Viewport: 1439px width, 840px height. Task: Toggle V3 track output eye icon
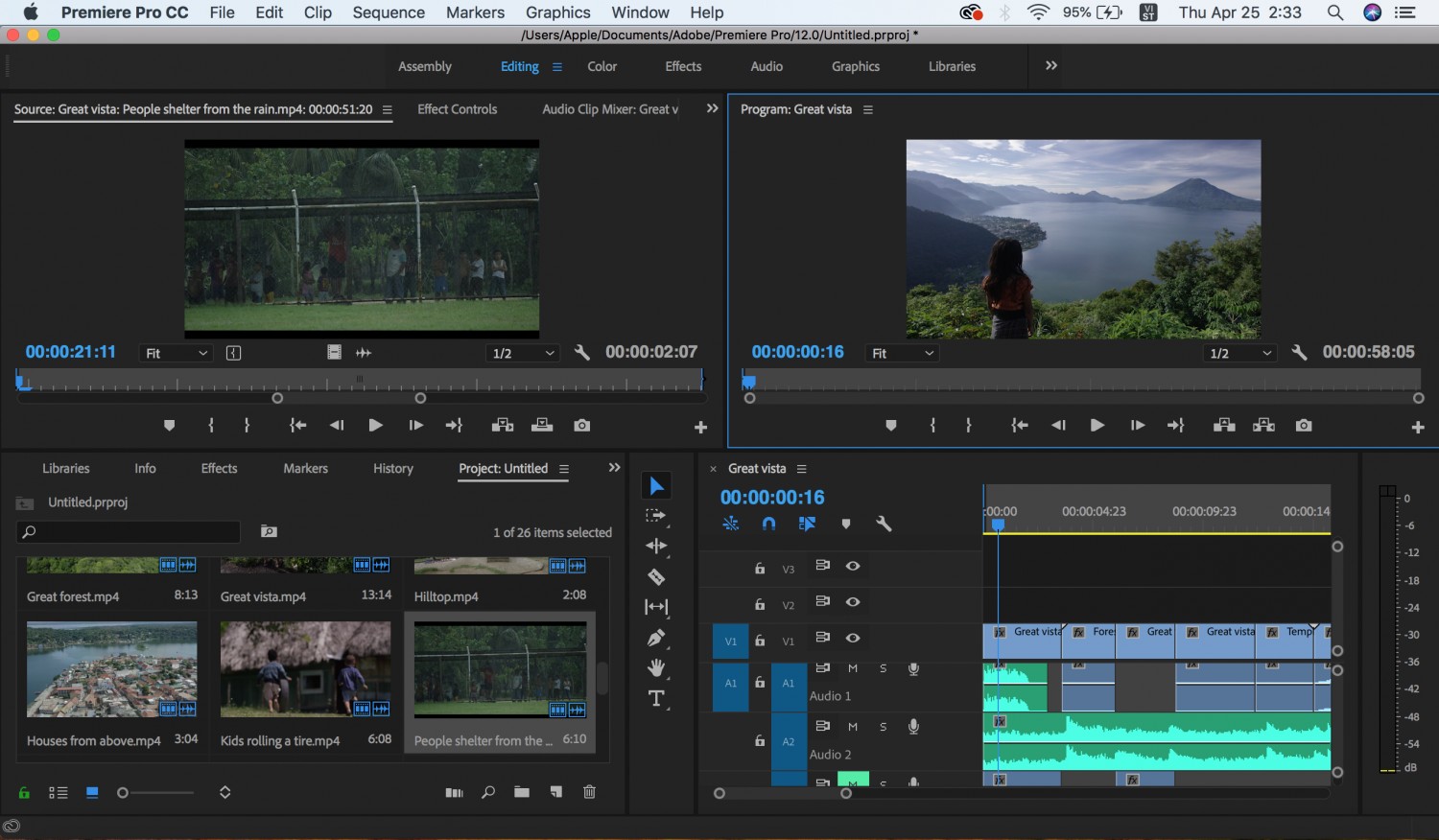pos(853,566)
